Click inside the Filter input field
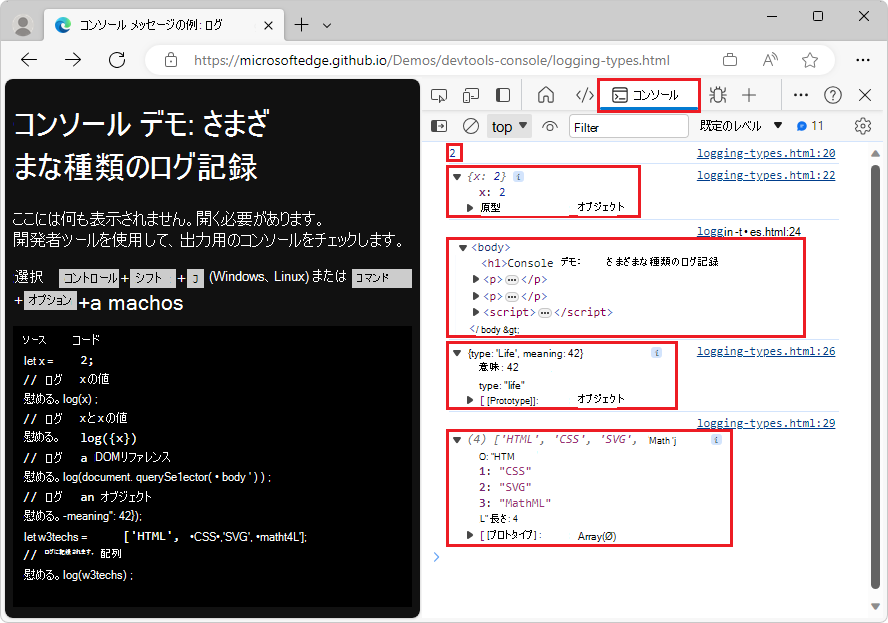The image size is (888, 623). pyautogui.click(x=628, y=126)
